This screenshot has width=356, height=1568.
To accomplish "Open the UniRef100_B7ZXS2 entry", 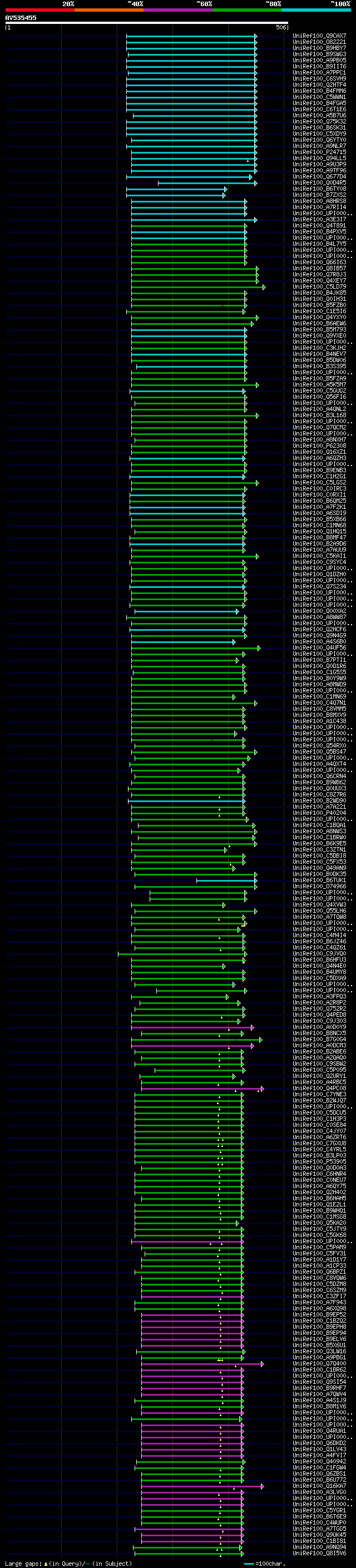I will 319,195.
